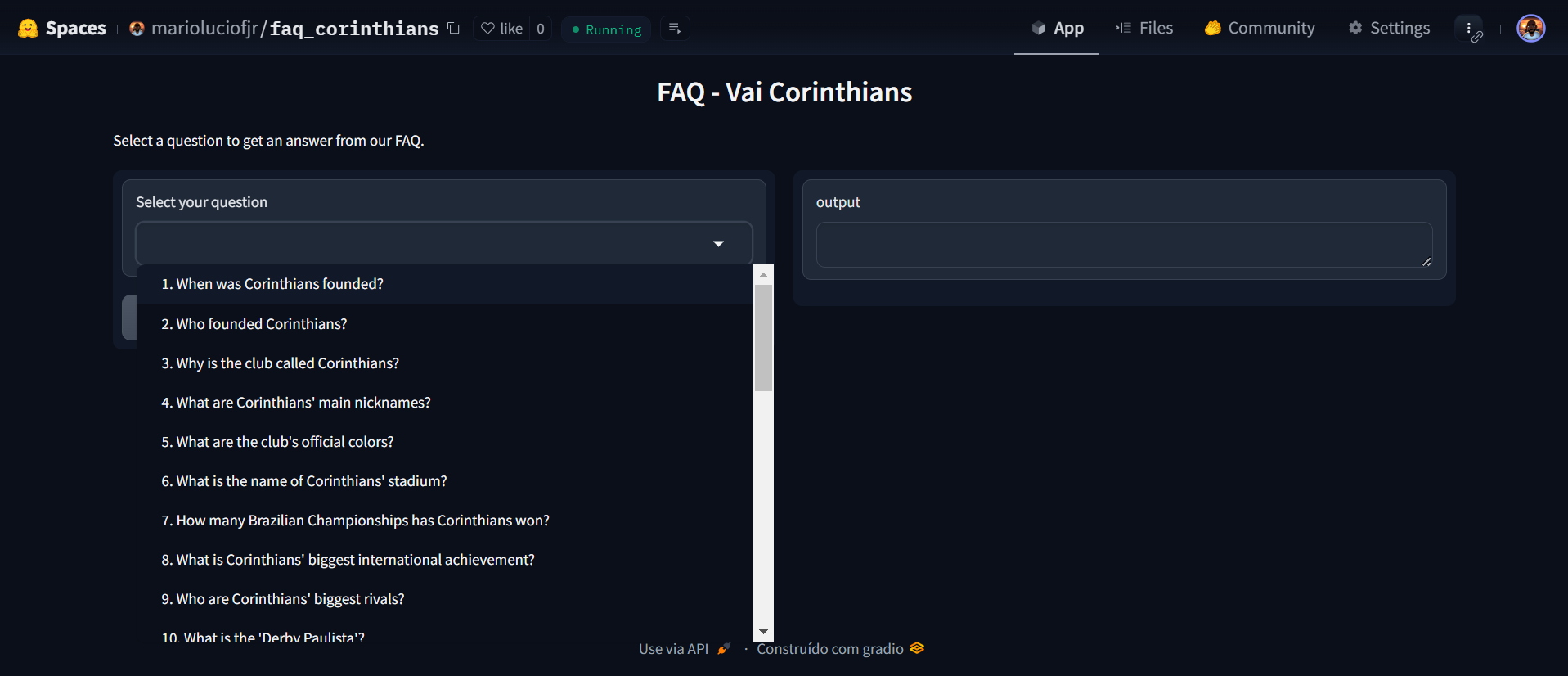Open the Settings tab
This screenshot has height=676, width=1568.
[1389, 29]
